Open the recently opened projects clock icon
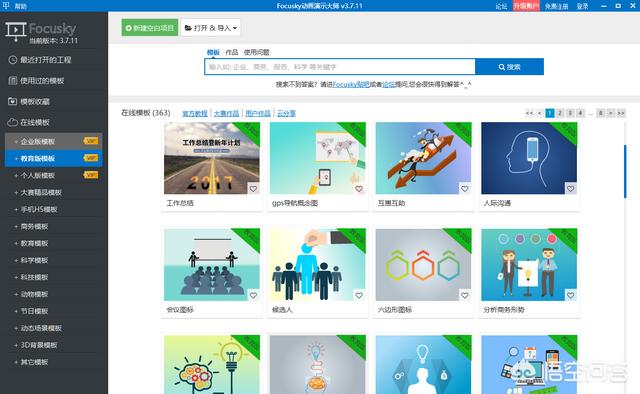The height and width of the screenshot is (394, 640). pyautogui.click(x=13, y=60)
